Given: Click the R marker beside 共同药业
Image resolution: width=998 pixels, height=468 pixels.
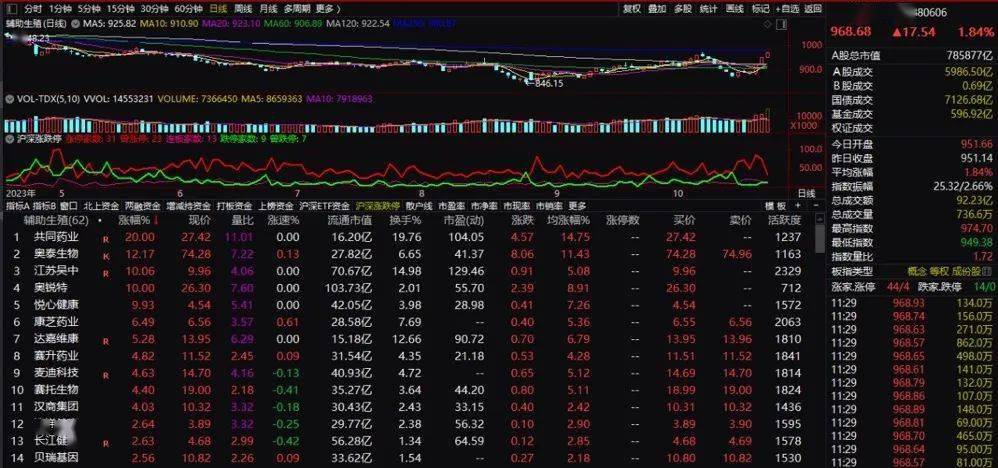Looking at the screenshot, I should pos(105,238).
